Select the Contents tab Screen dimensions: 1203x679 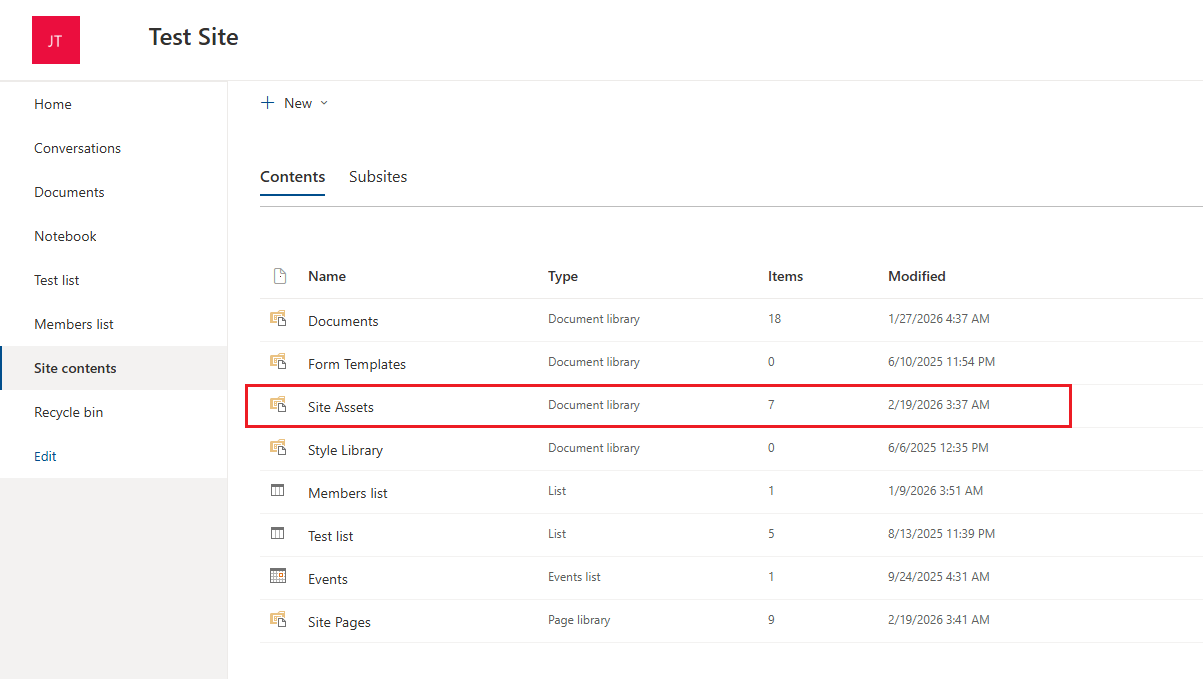point(293,177)
